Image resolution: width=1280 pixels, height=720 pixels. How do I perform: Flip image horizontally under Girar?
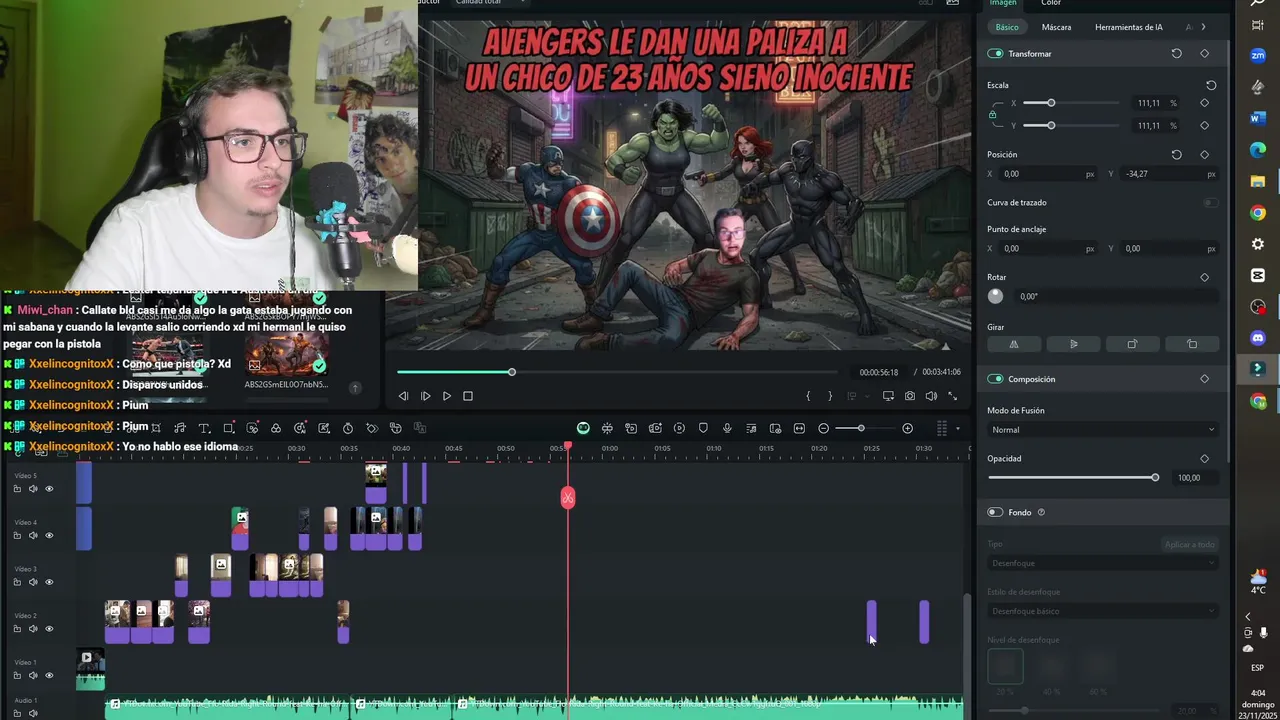click(x=1014, y=344)
